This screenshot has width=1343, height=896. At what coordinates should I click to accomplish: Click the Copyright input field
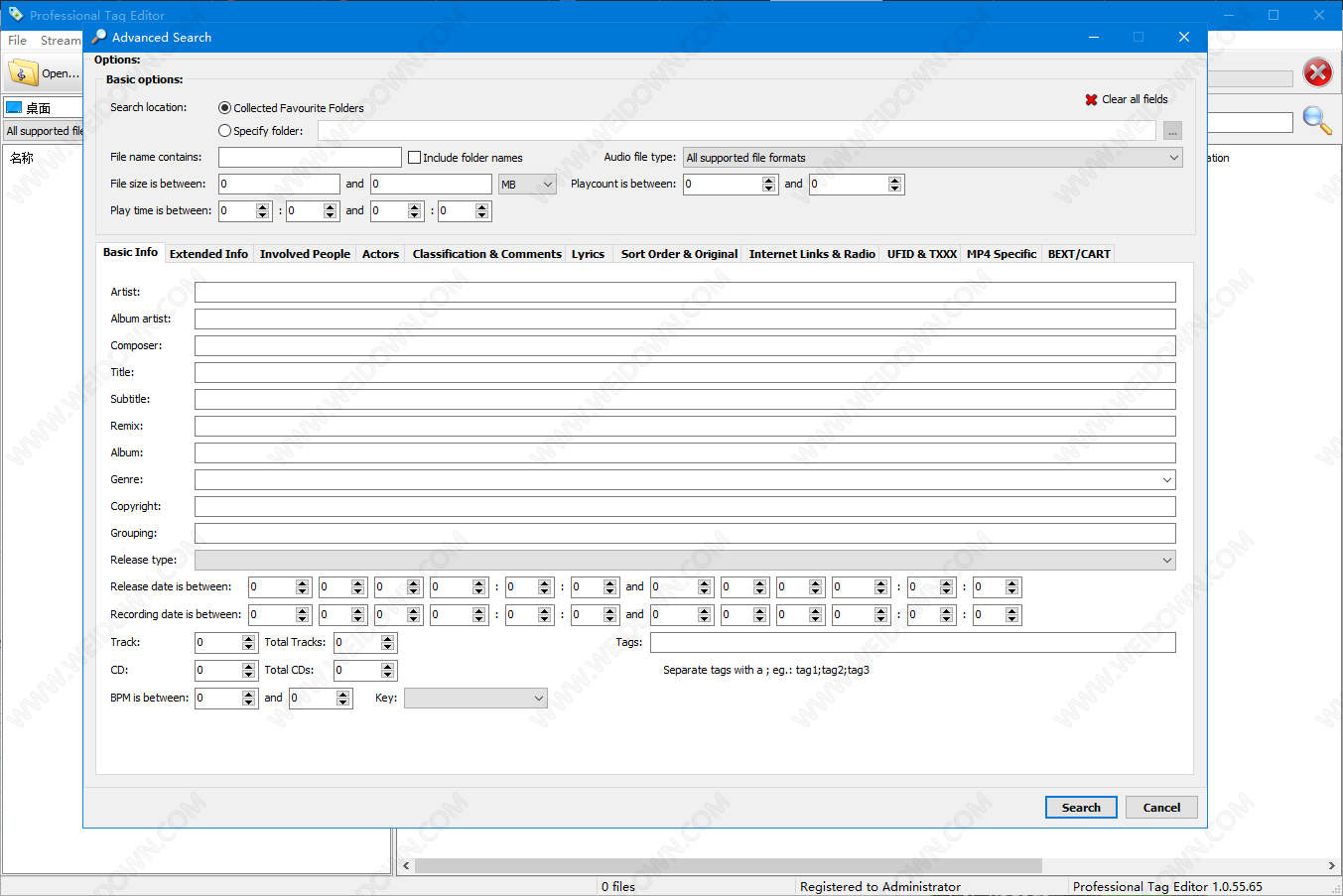(x=685, y=506)
